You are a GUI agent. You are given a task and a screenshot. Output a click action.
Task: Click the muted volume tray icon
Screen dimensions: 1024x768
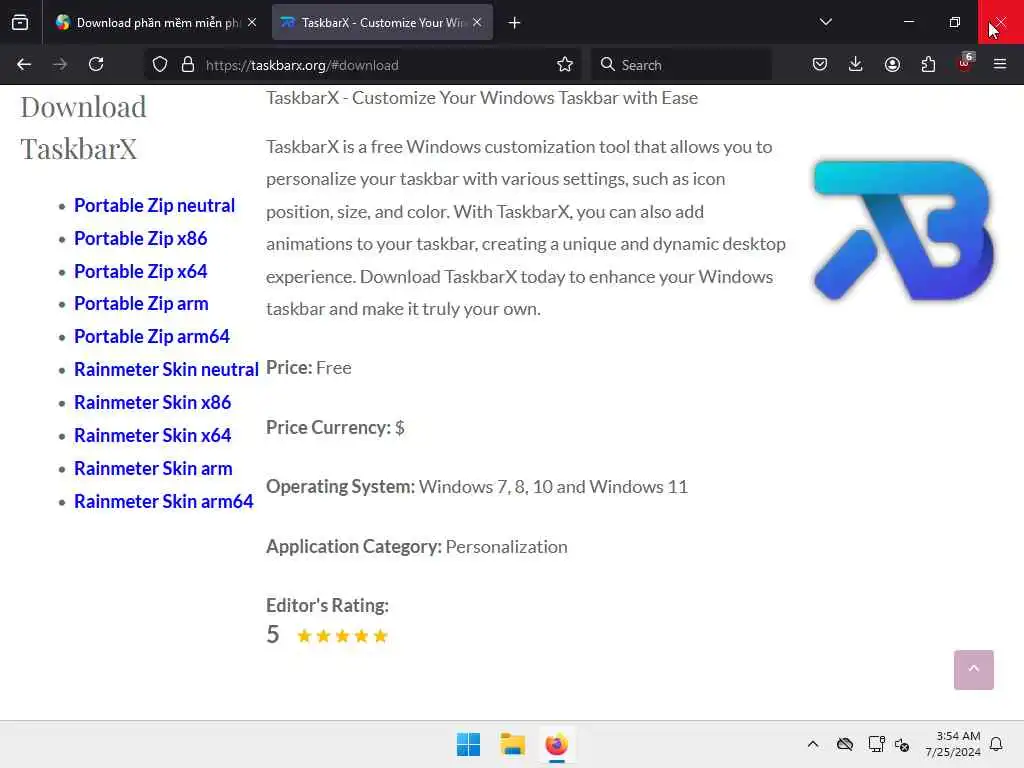[902, 744]
